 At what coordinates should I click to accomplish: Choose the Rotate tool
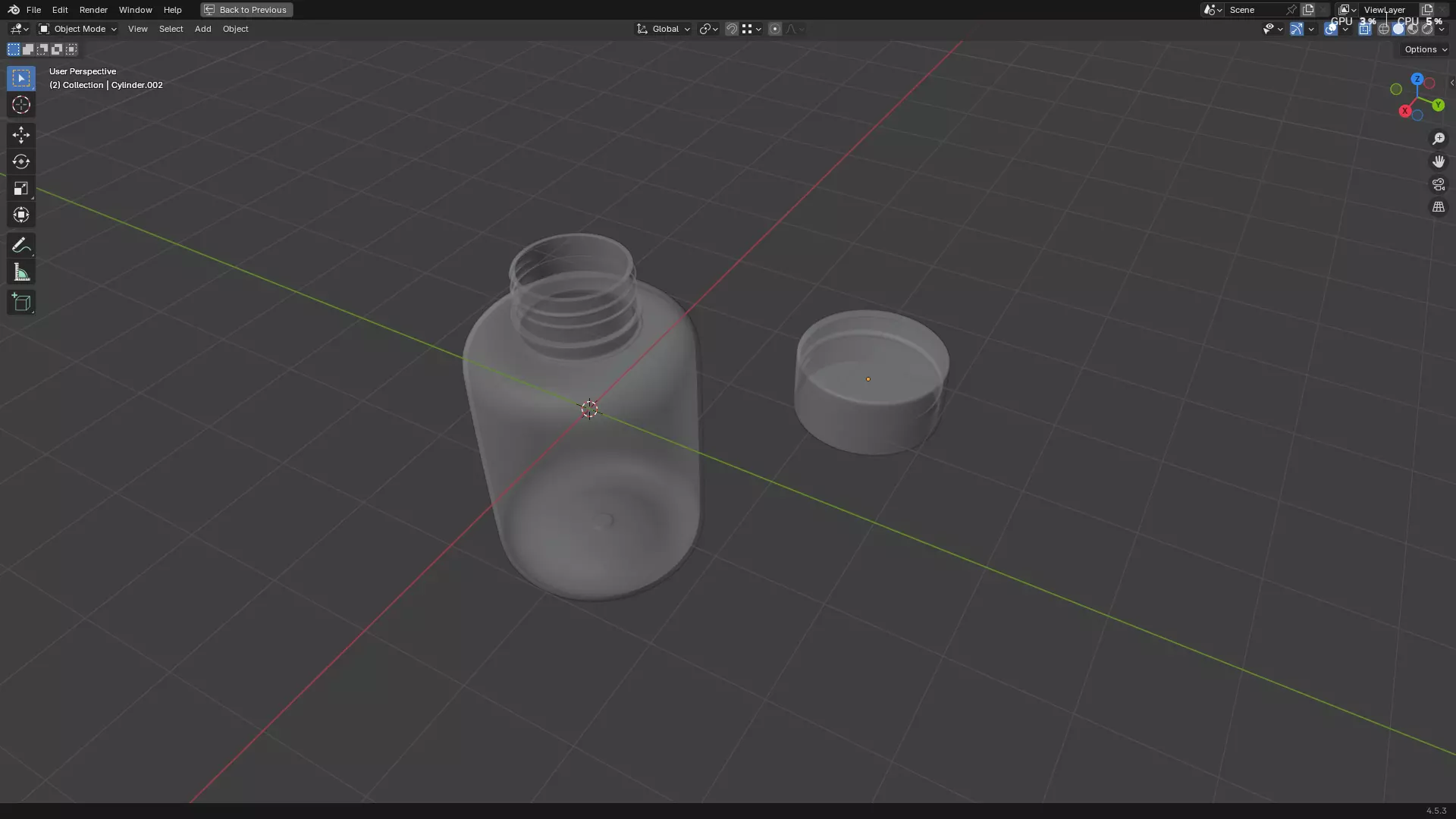[x=21, y=162]
